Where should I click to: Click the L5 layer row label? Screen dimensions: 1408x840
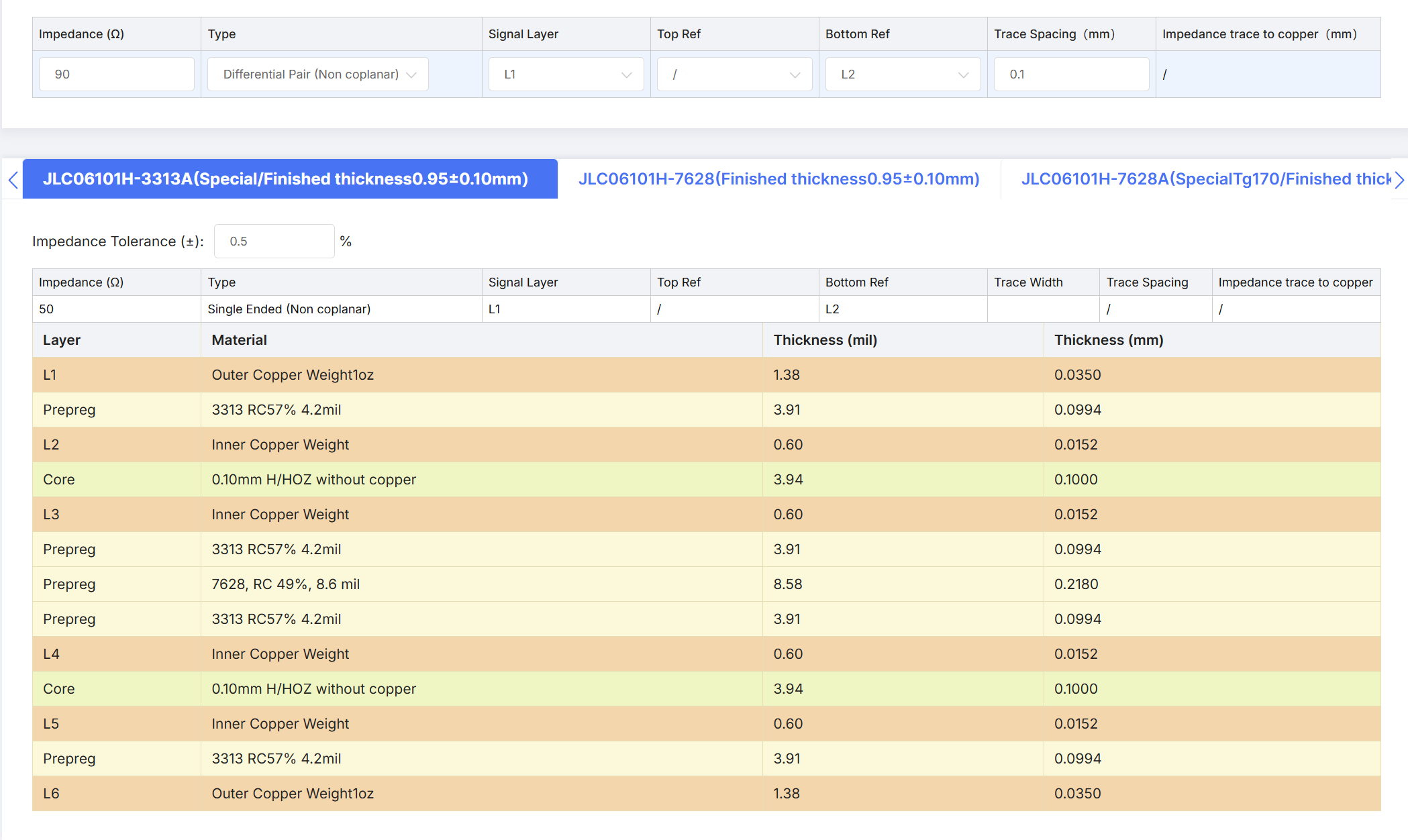pos(51,724)
